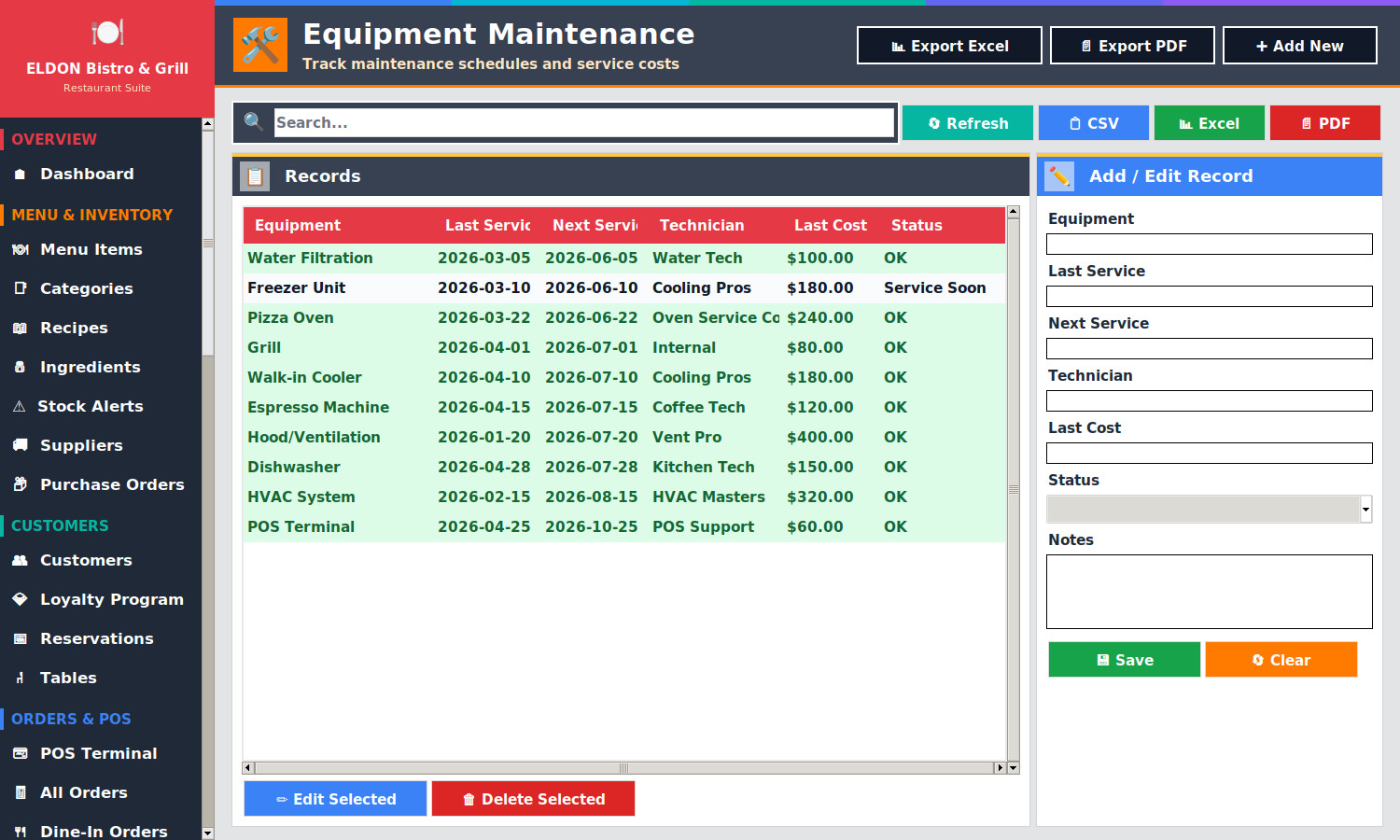Open Stock Alerts page

click(91, 407)
